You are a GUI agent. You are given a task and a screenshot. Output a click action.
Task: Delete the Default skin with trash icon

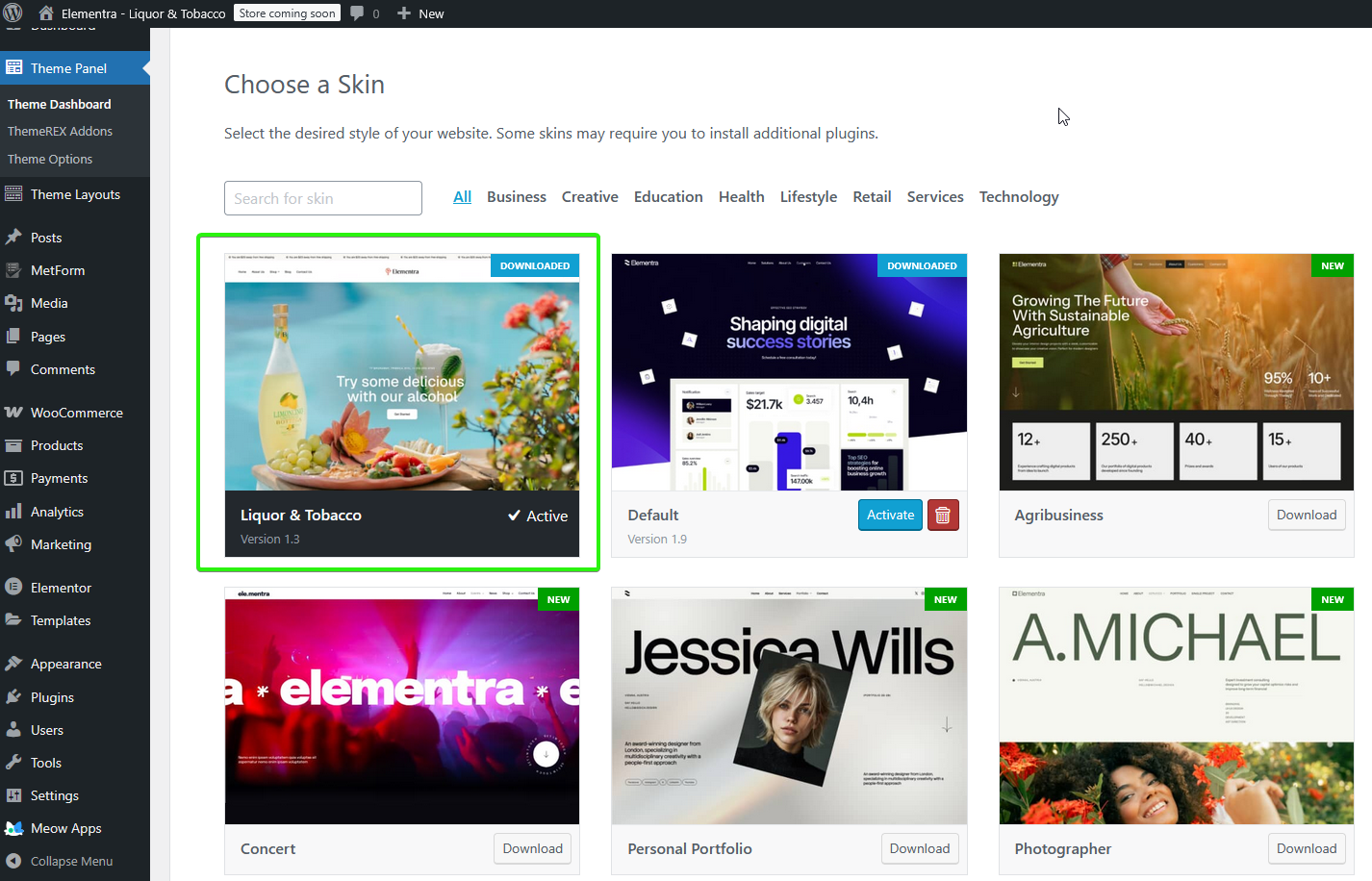pos(943,516)
